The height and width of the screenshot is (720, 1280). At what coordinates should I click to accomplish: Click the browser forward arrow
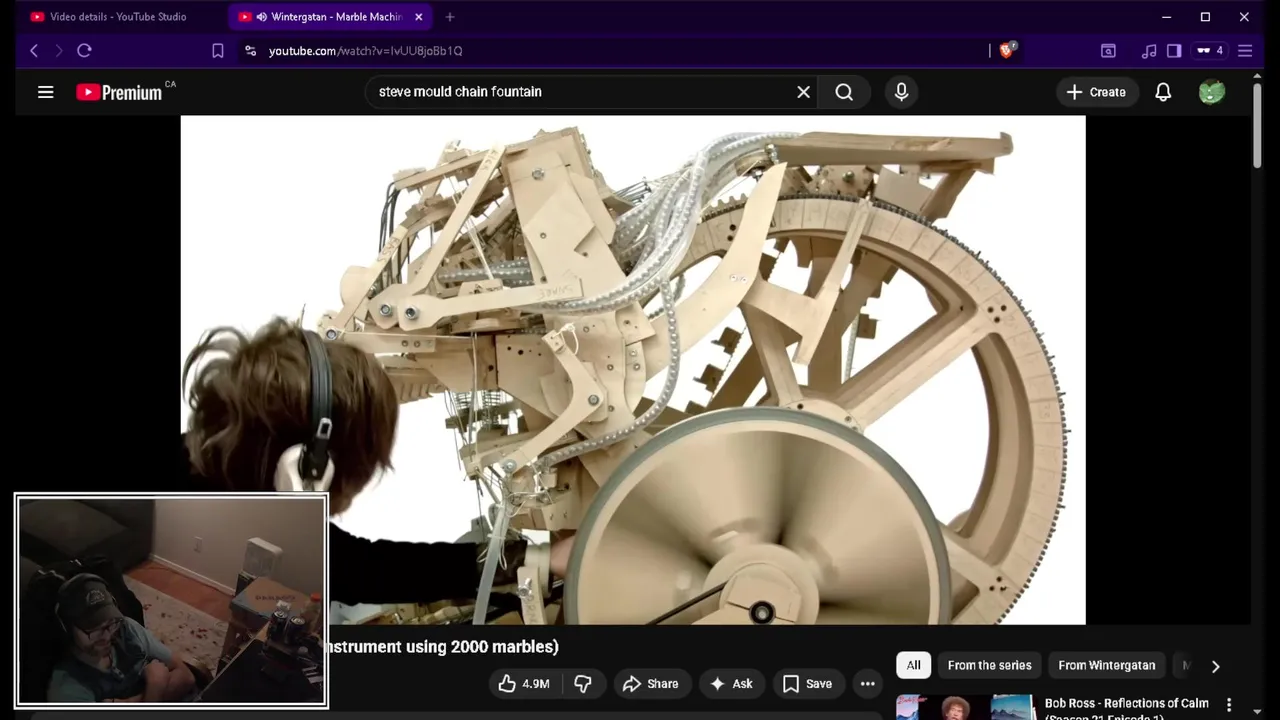pos(58,50)
